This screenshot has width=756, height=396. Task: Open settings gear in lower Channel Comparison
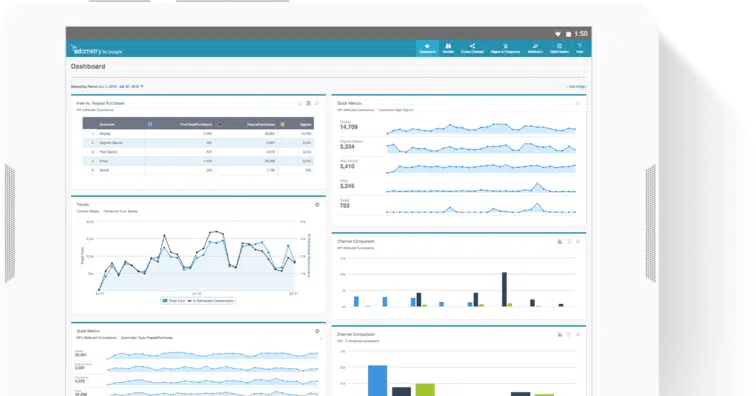coord(578,334)
